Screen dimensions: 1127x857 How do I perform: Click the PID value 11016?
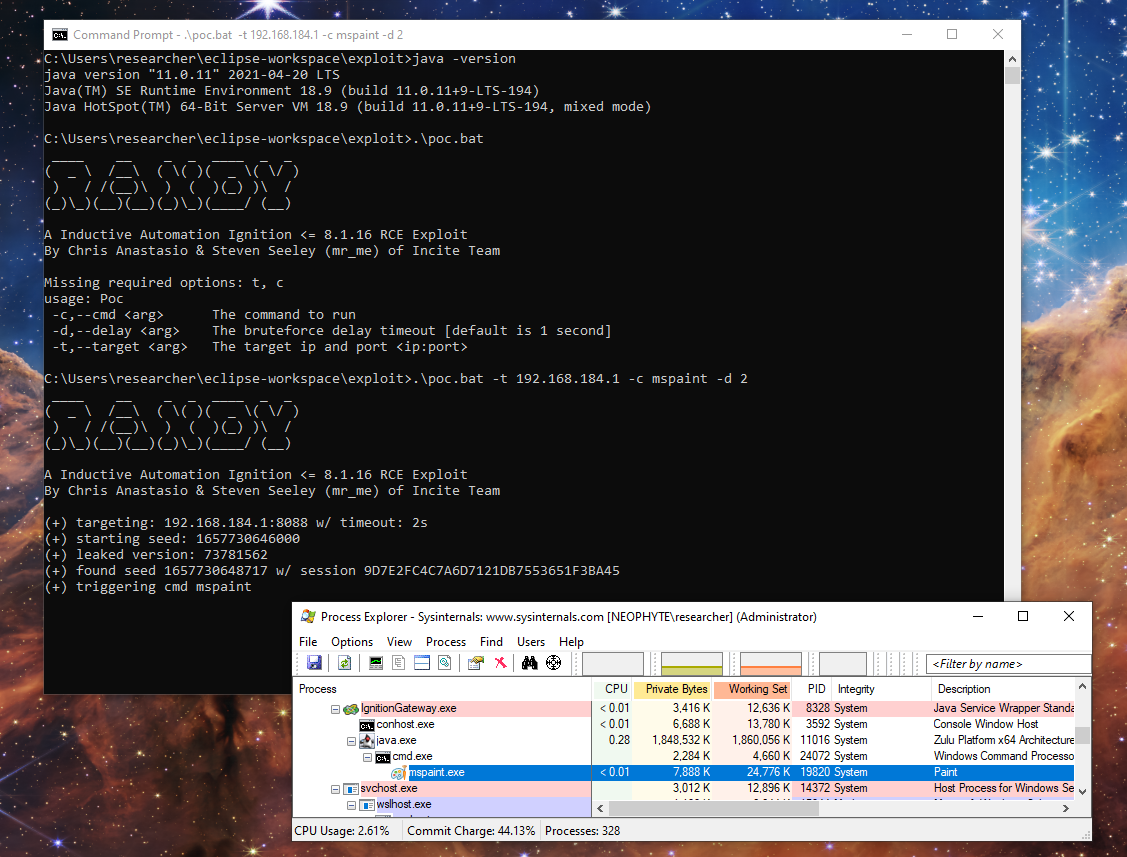(x=816, y=740)
